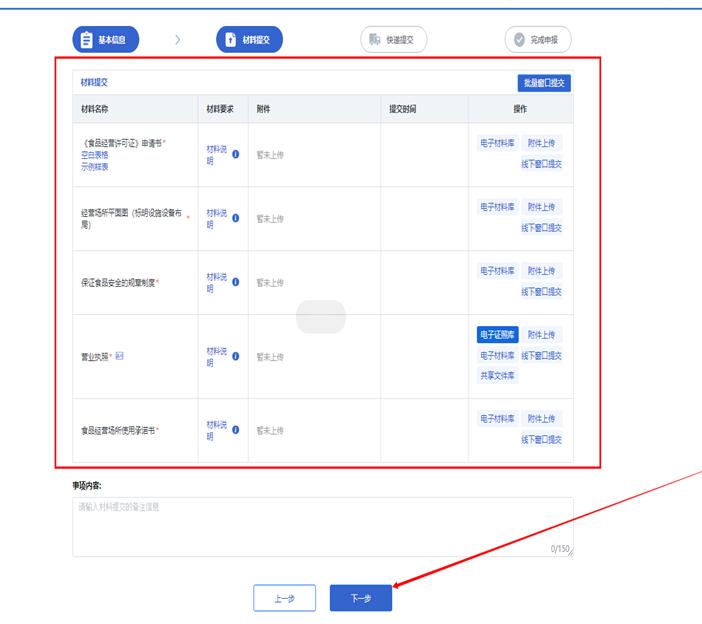Open the 完成申报 step
The image size is (702, 624).
[537, 40]
